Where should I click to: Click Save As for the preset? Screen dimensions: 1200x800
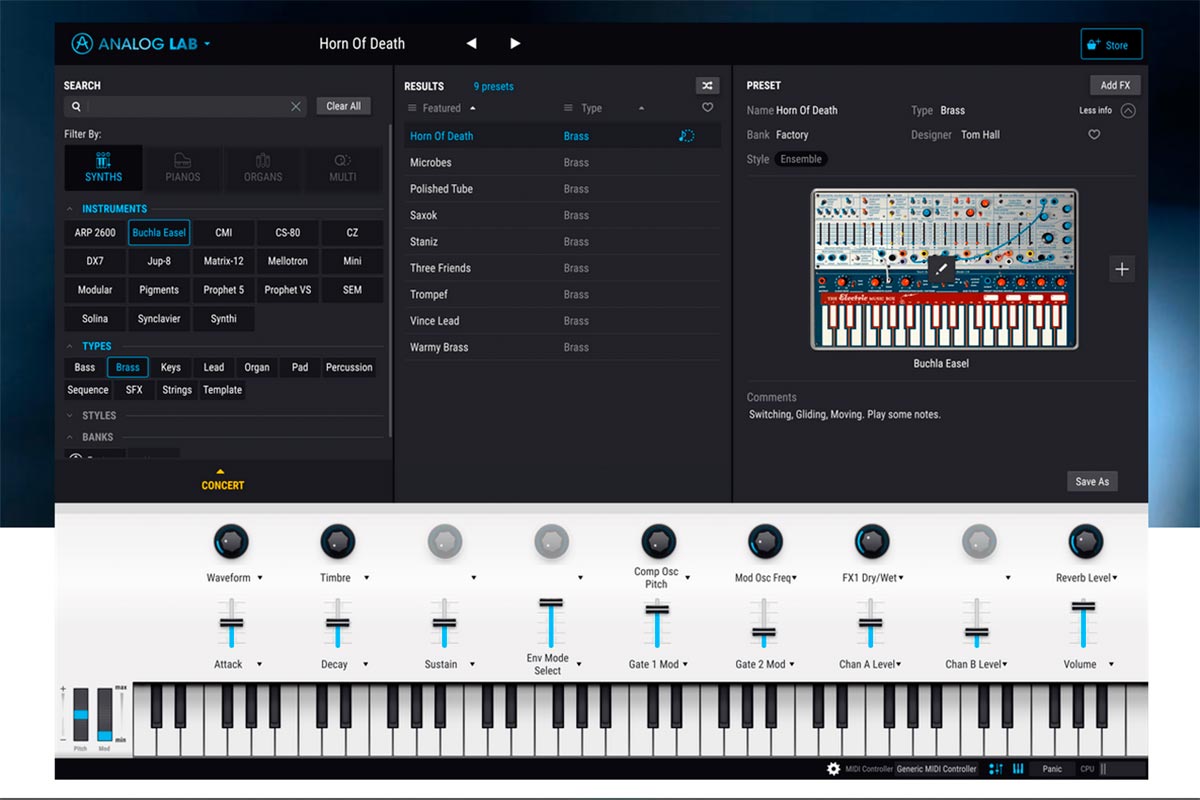[1092, 482]
